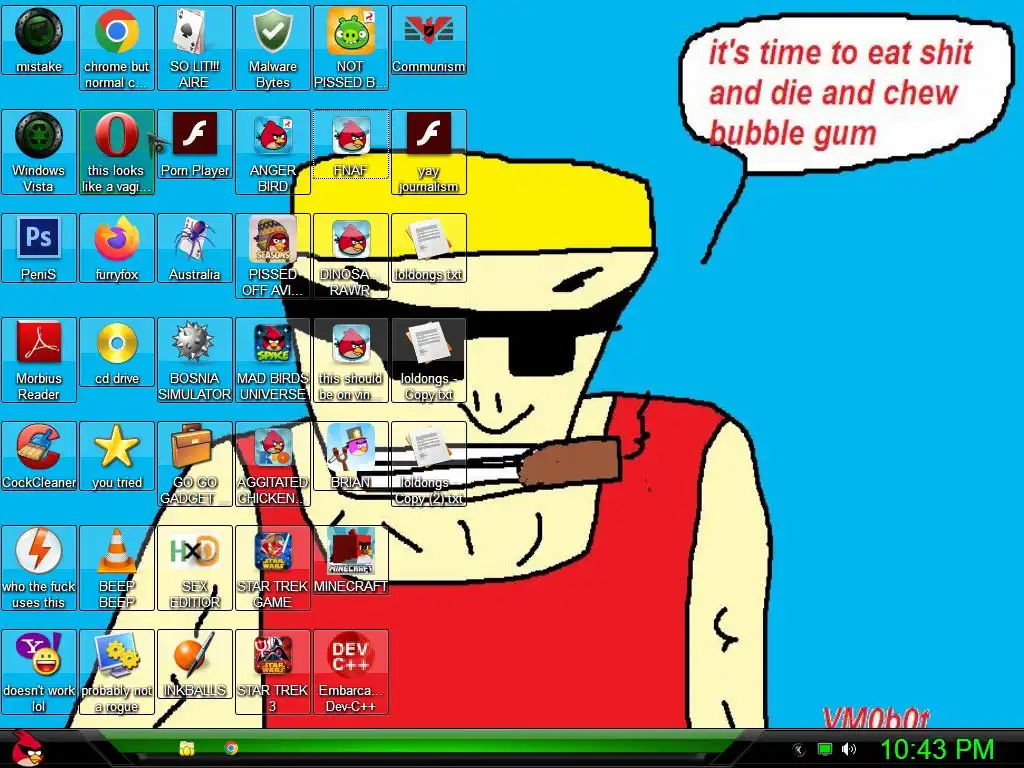Open the 'mistake' recycle bin icon
Screen dimensions: 1024x768
coord(39,40)
